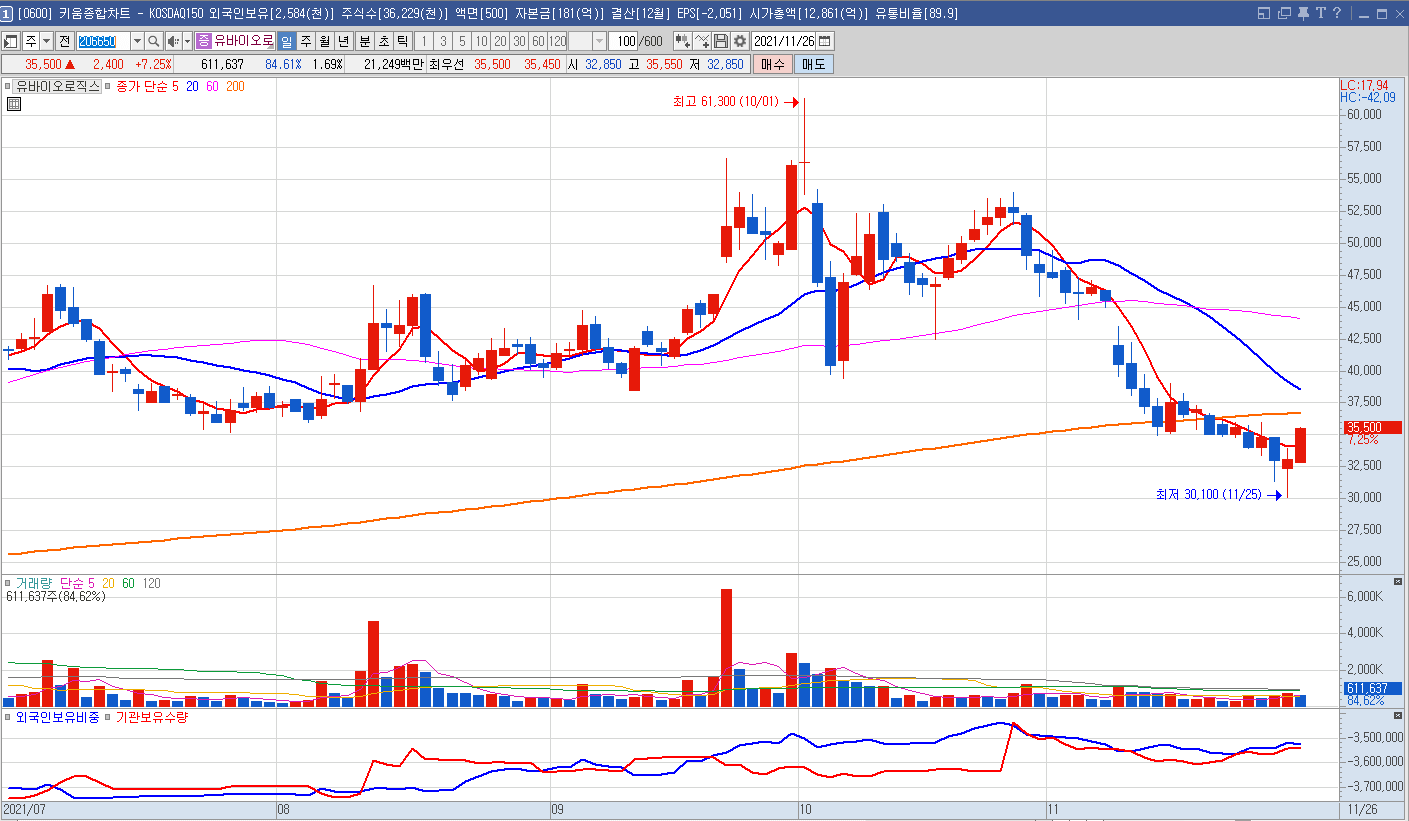Select the tick 틱 period button
Viewport: 1409px width, 821px height.
[x=403, y=41]
